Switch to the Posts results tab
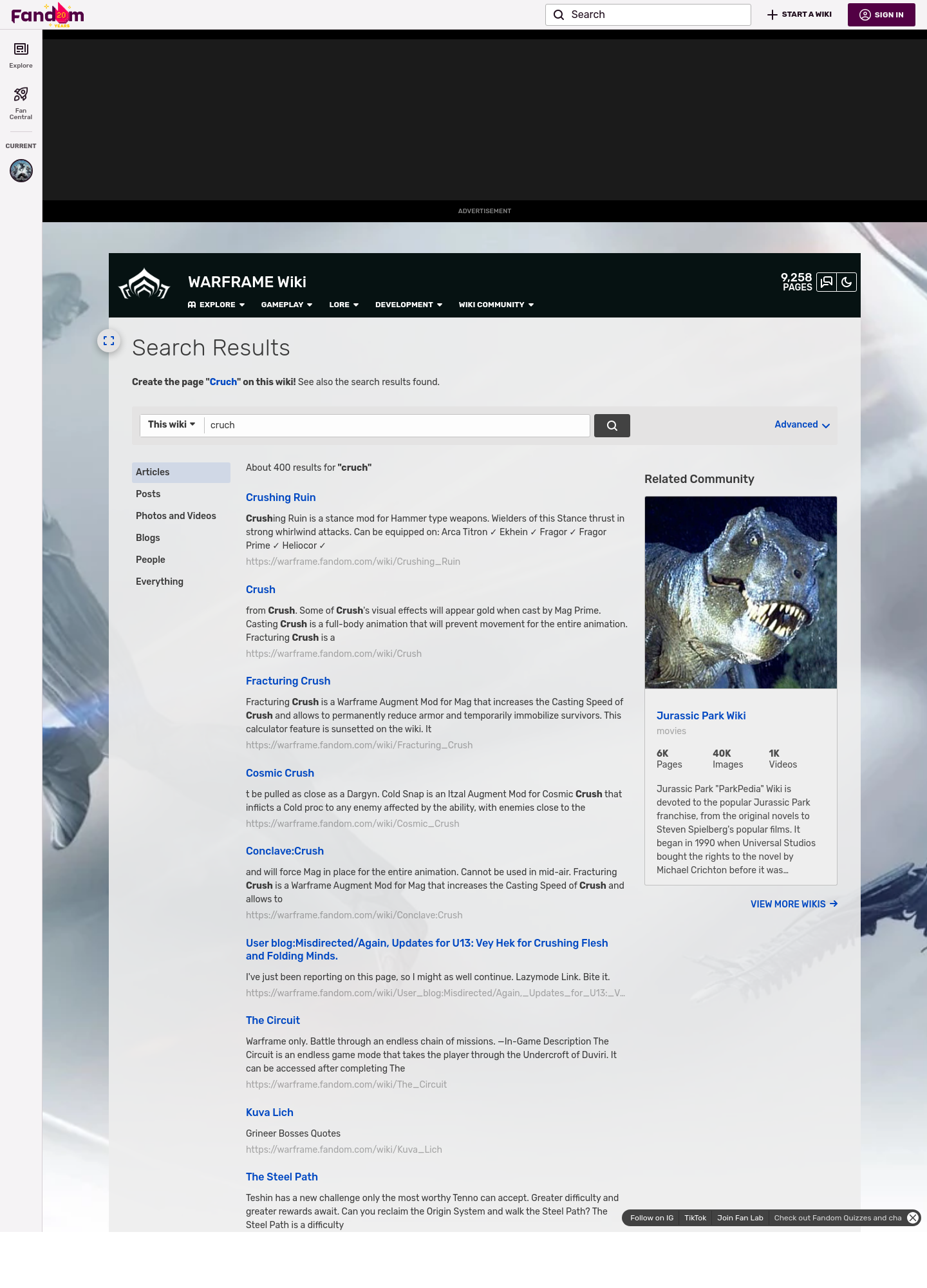This screenshot has width=927, height=1288. click(x=148, y=494)
